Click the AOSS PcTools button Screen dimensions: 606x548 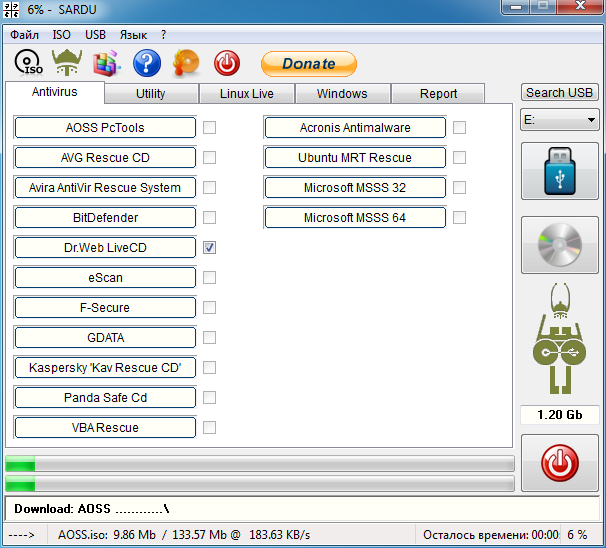coord(105,128)
